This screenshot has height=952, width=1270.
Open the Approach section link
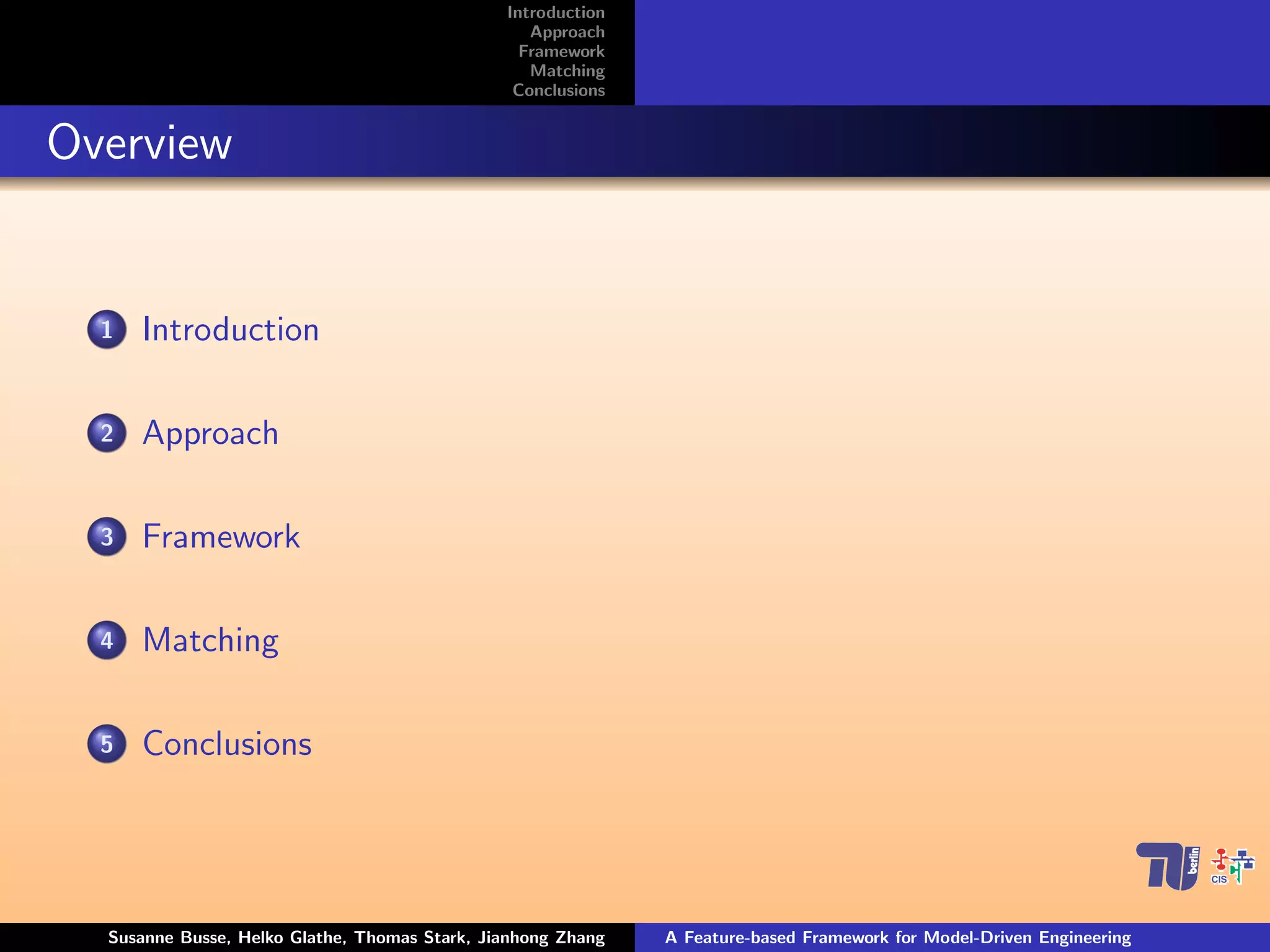point(210,433)
